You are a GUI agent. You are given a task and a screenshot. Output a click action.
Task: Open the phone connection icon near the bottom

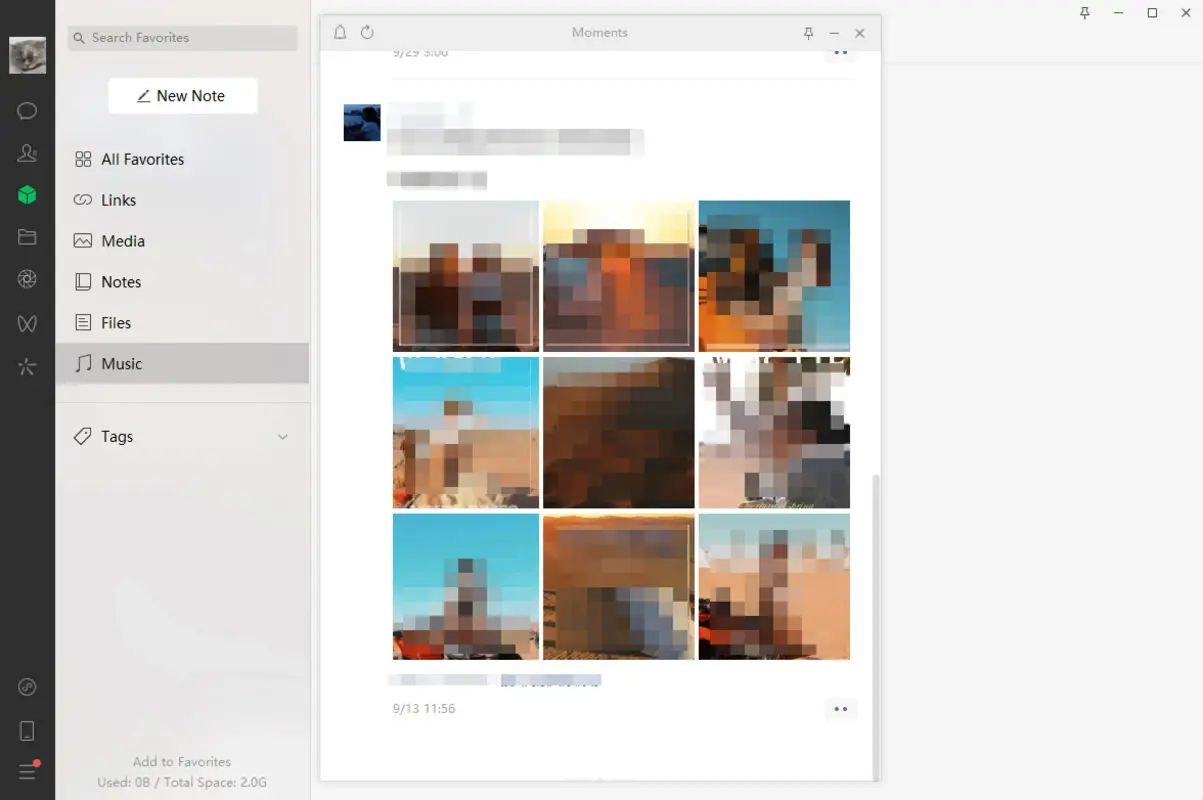pos(27,729)
